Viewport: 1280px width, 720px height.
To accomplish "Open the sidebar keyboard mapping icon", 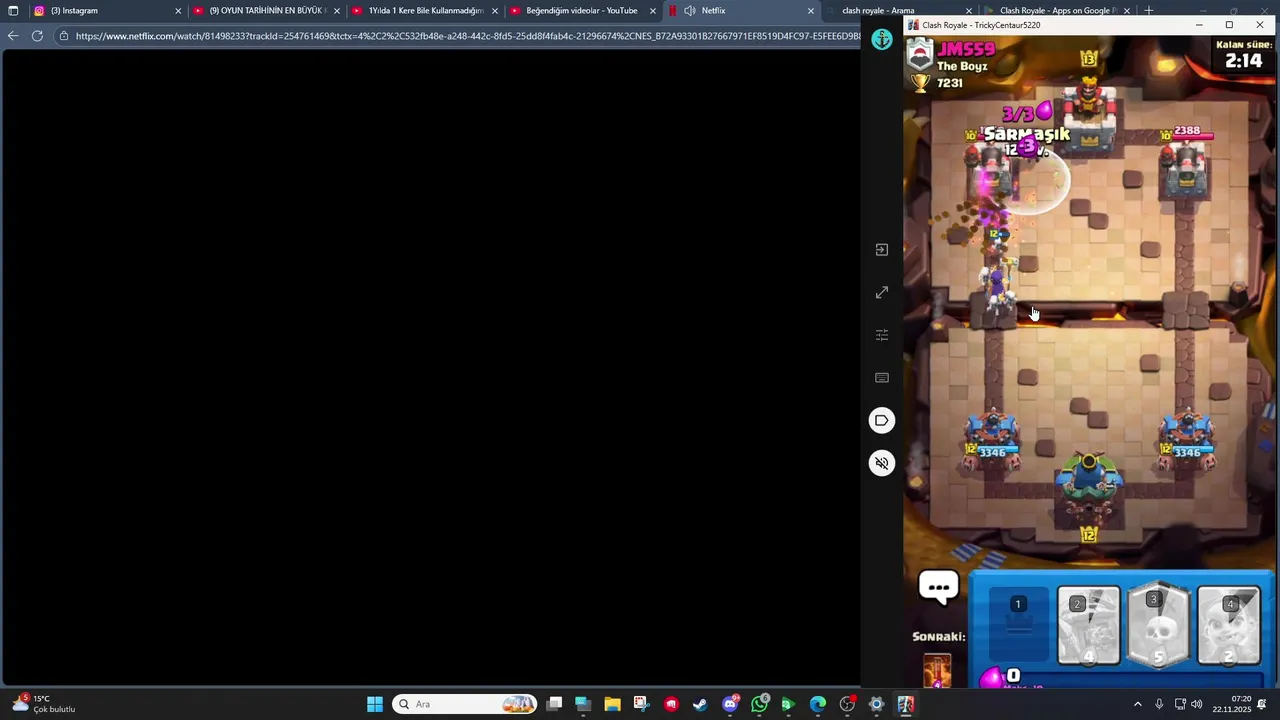I will (x=882, y=378).
